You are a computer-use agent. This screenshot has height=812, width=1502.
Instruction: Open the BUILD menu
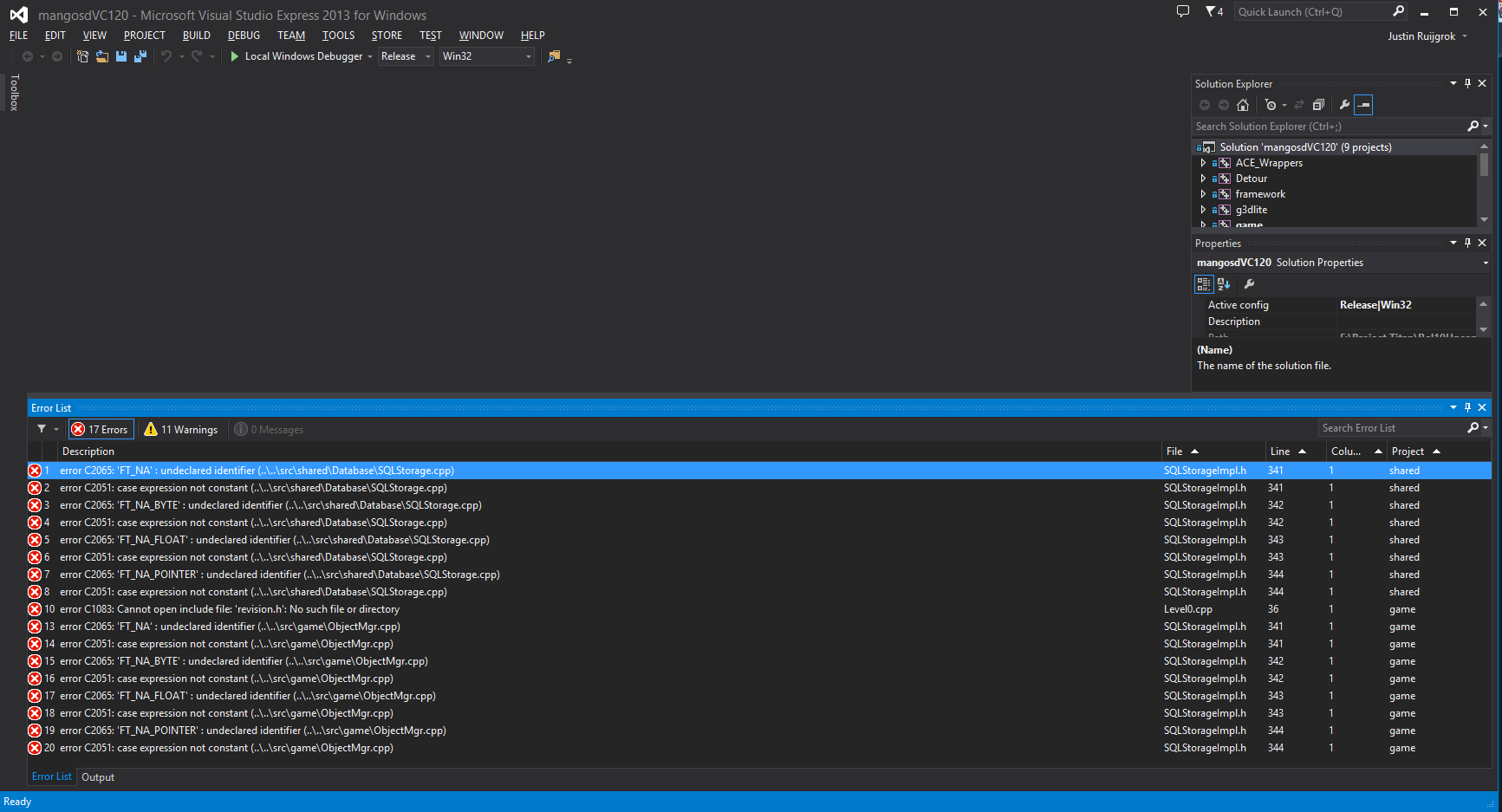click(197, 36)
